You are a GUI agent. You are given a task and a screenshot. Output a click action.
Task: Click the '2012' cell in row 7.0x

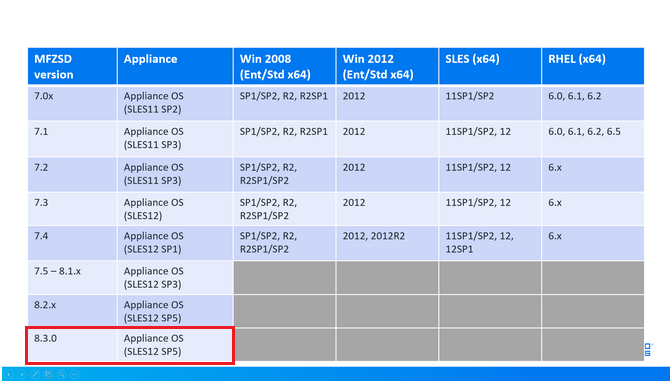[387, 103]
